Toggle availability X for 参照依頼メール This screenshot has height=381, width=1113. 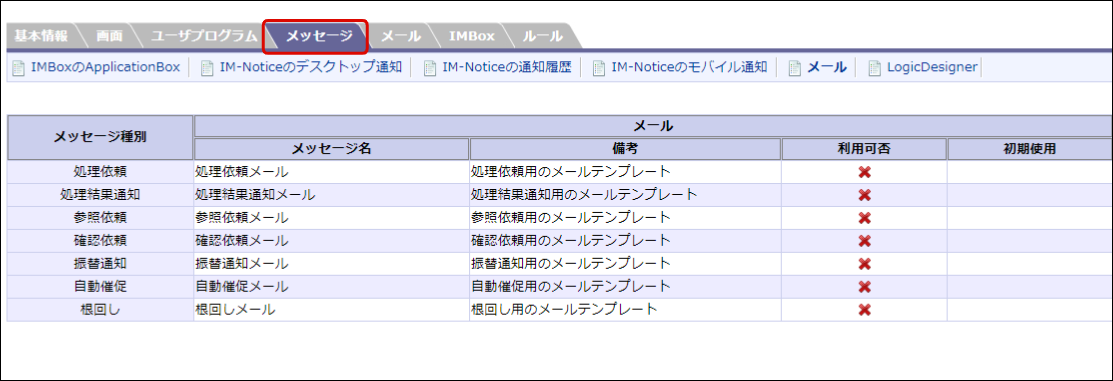864,218
